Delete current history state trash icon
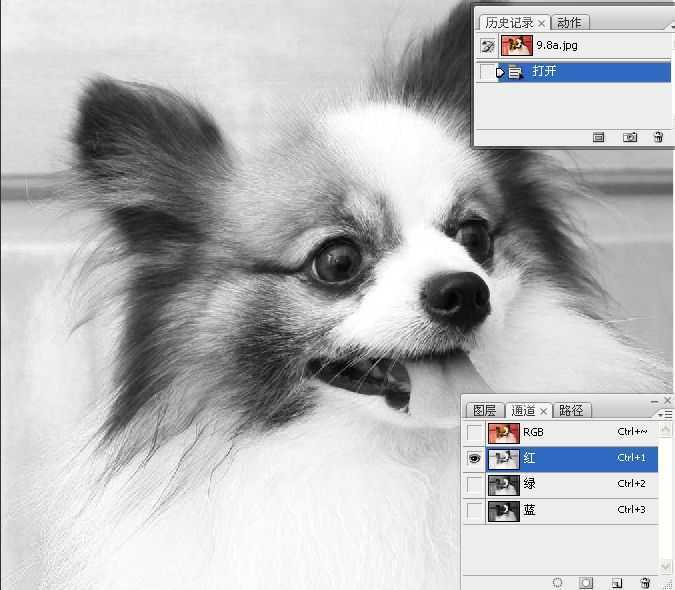The image size is (675, 590). [658, 137]
